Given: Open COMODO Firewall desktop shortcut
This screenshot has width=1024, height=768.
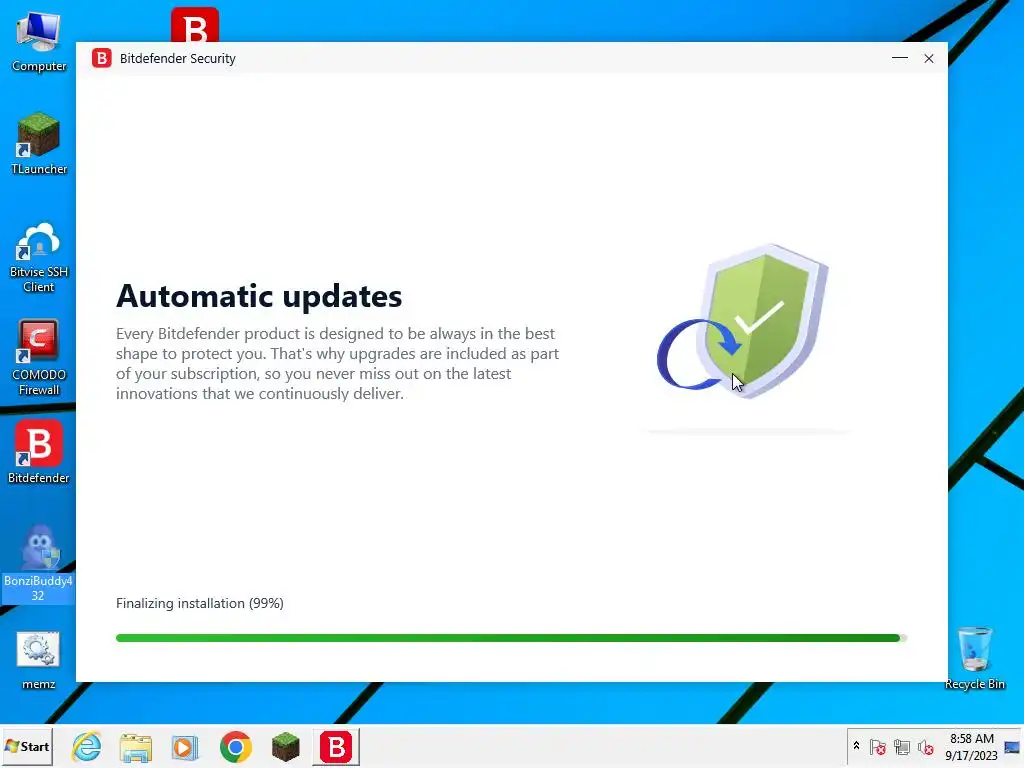Looking at the screenshot, I should 39,358.
